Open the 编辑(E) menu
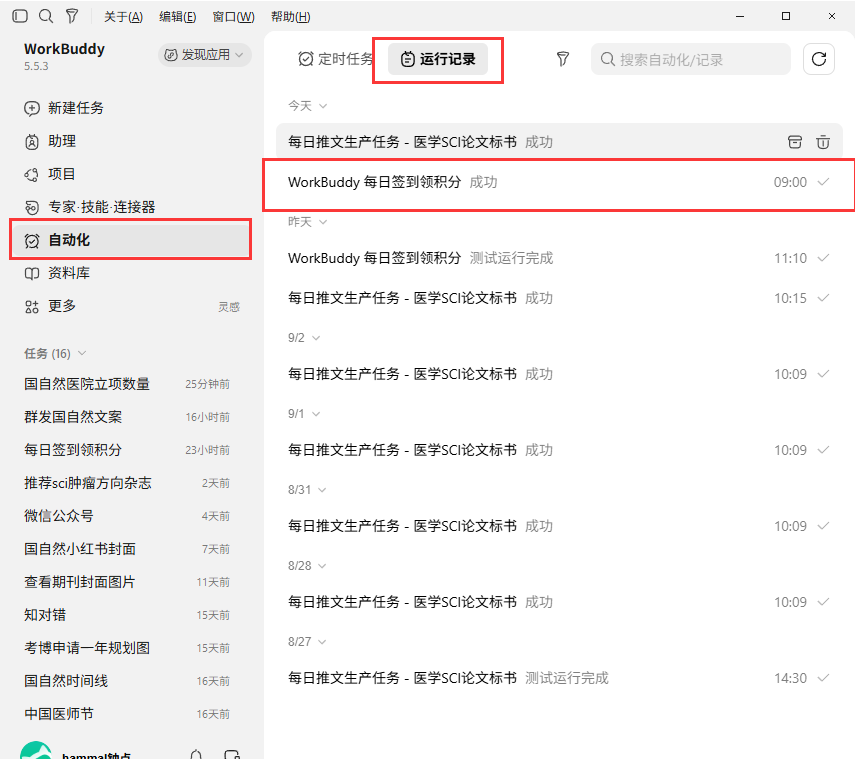 [x=177, y=17]
